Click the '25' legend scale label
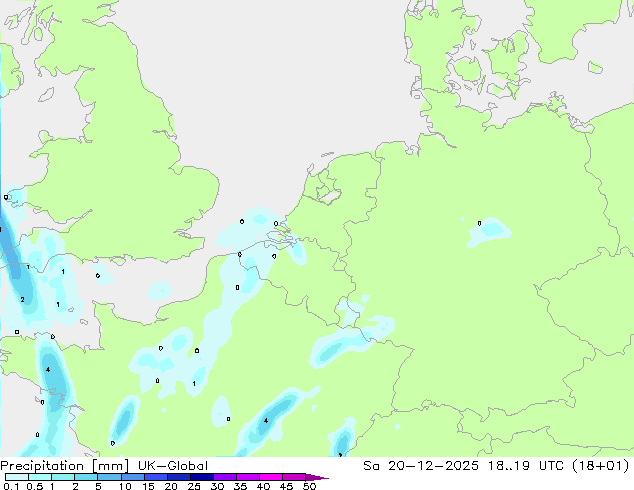Viewport: 634px width, 490px height. [x=194, y=486]
